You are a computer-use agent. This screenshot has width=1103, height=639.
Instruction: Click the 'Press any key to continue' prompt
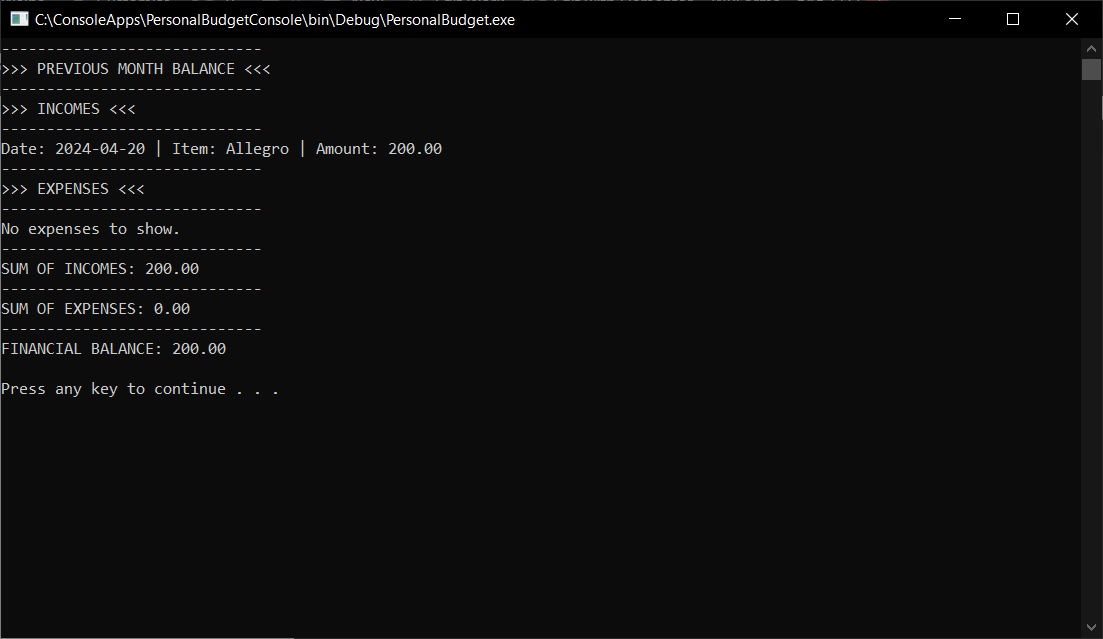click(x=140, y=389)
